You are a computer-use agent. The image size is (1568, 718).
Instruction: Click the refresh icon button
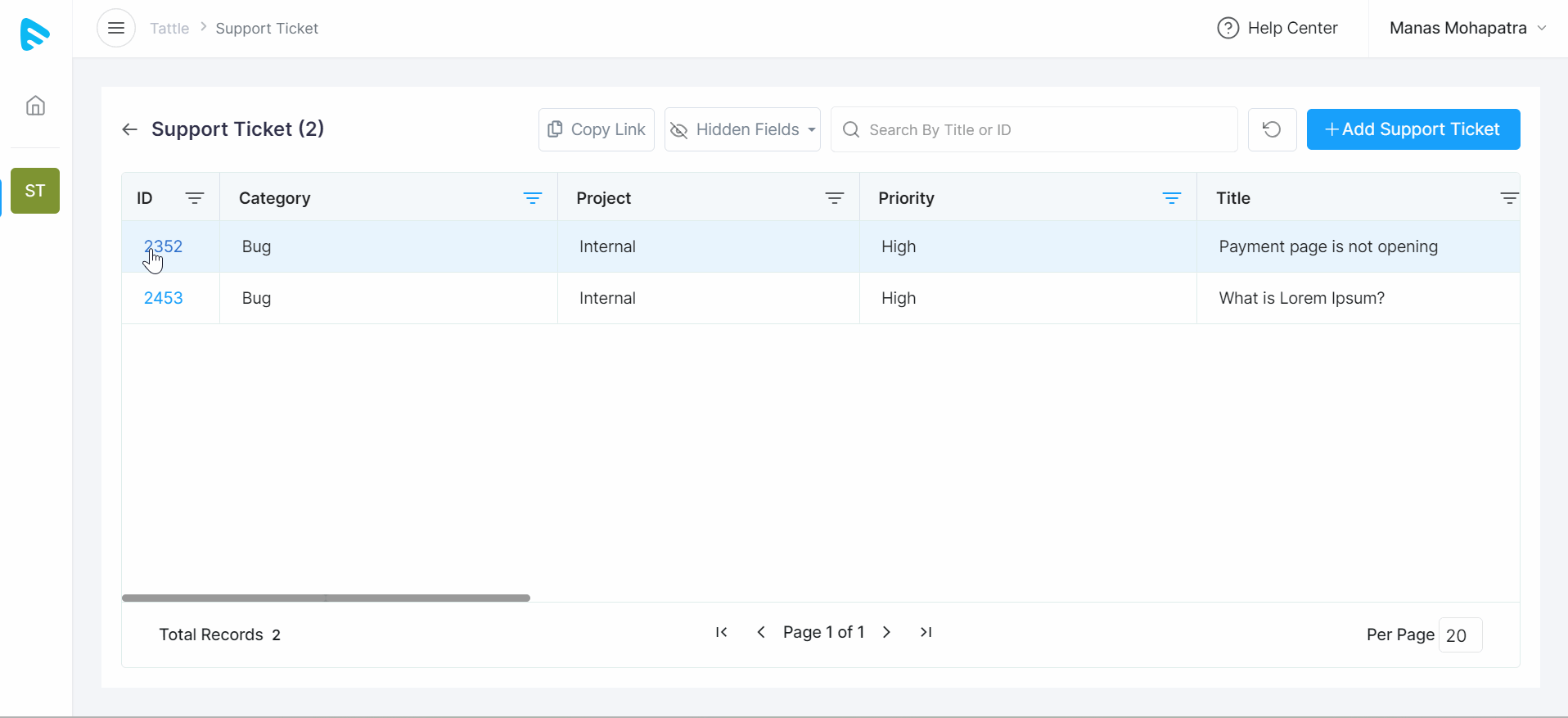point(1272,129)
